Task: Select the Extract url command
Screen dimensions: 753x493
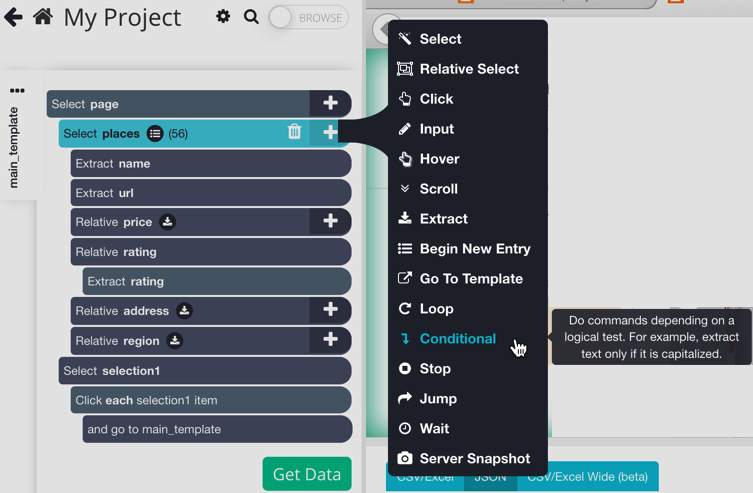Action: click(x=210, y=192)
